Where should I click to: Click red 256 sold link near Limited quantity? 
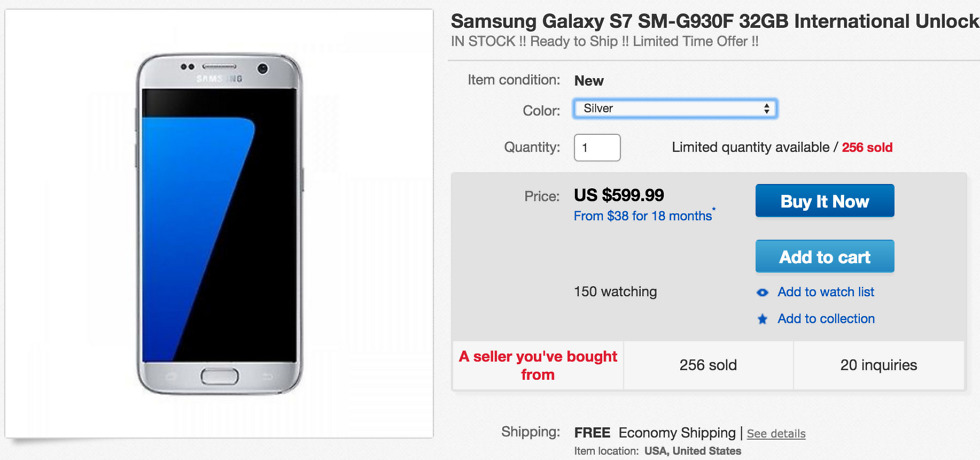[x=867, y=147]
